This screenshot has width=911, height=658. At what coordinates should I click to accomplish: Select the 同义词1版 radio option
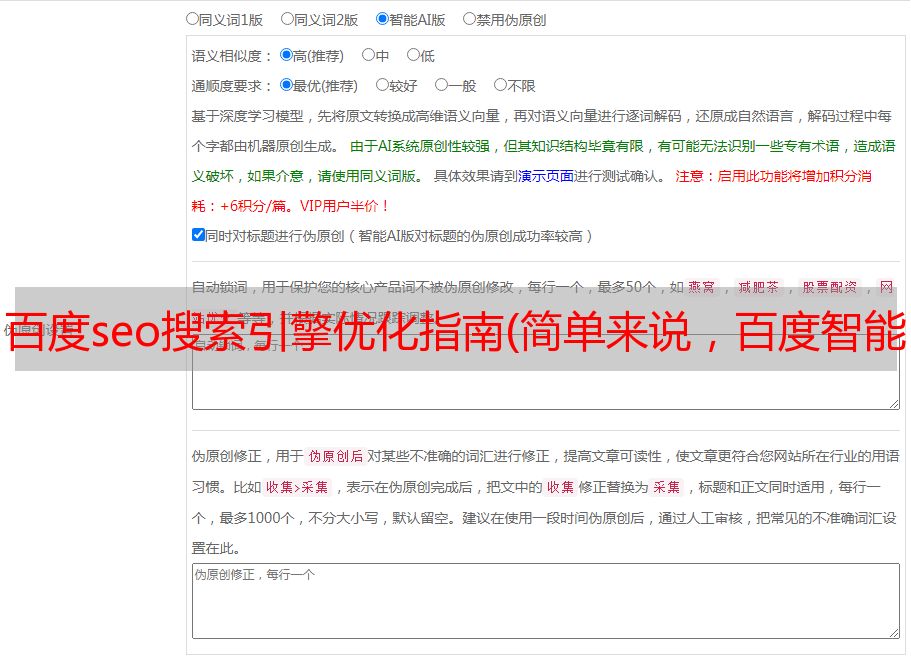coord(193,19)
